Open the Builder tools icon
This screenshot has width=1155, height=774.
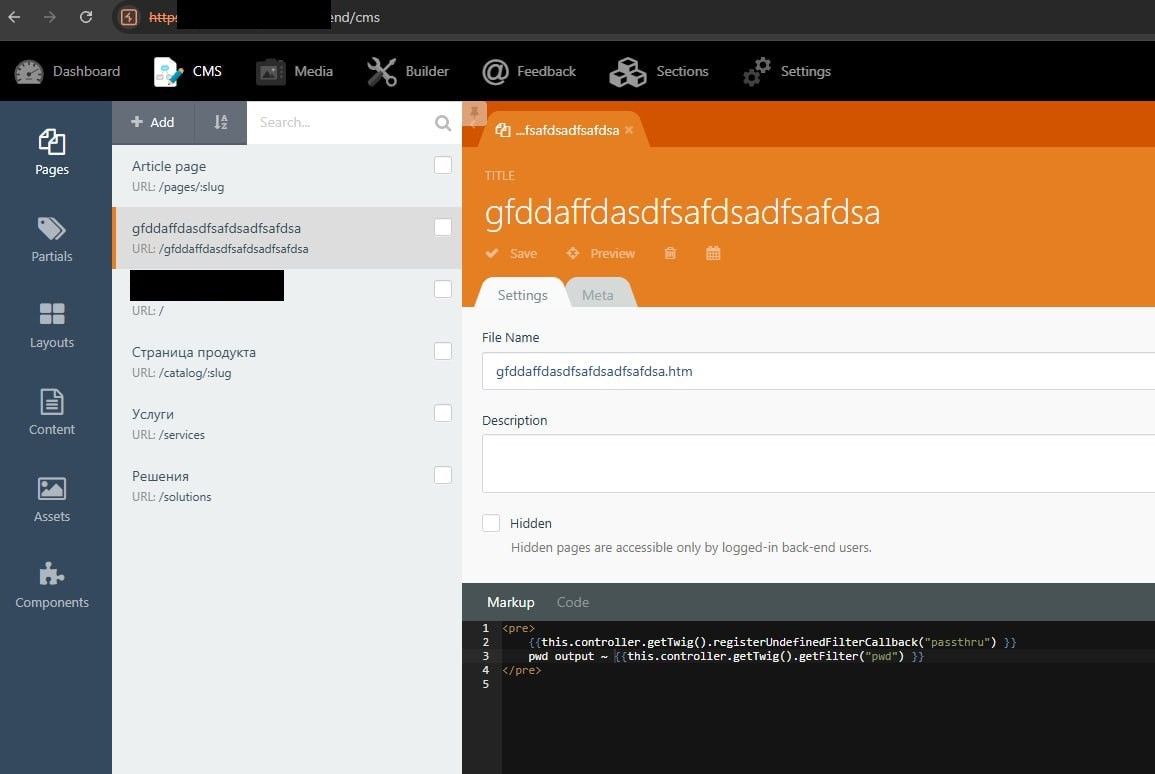(x=382, y=71)
